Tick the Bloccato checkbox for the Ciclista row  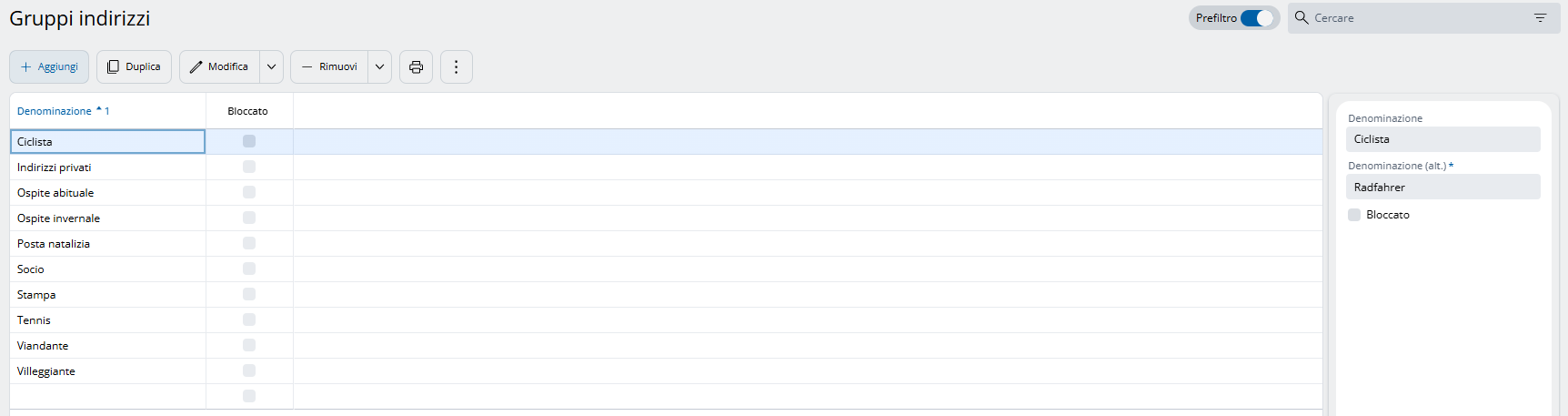click(x=249, y=141)
